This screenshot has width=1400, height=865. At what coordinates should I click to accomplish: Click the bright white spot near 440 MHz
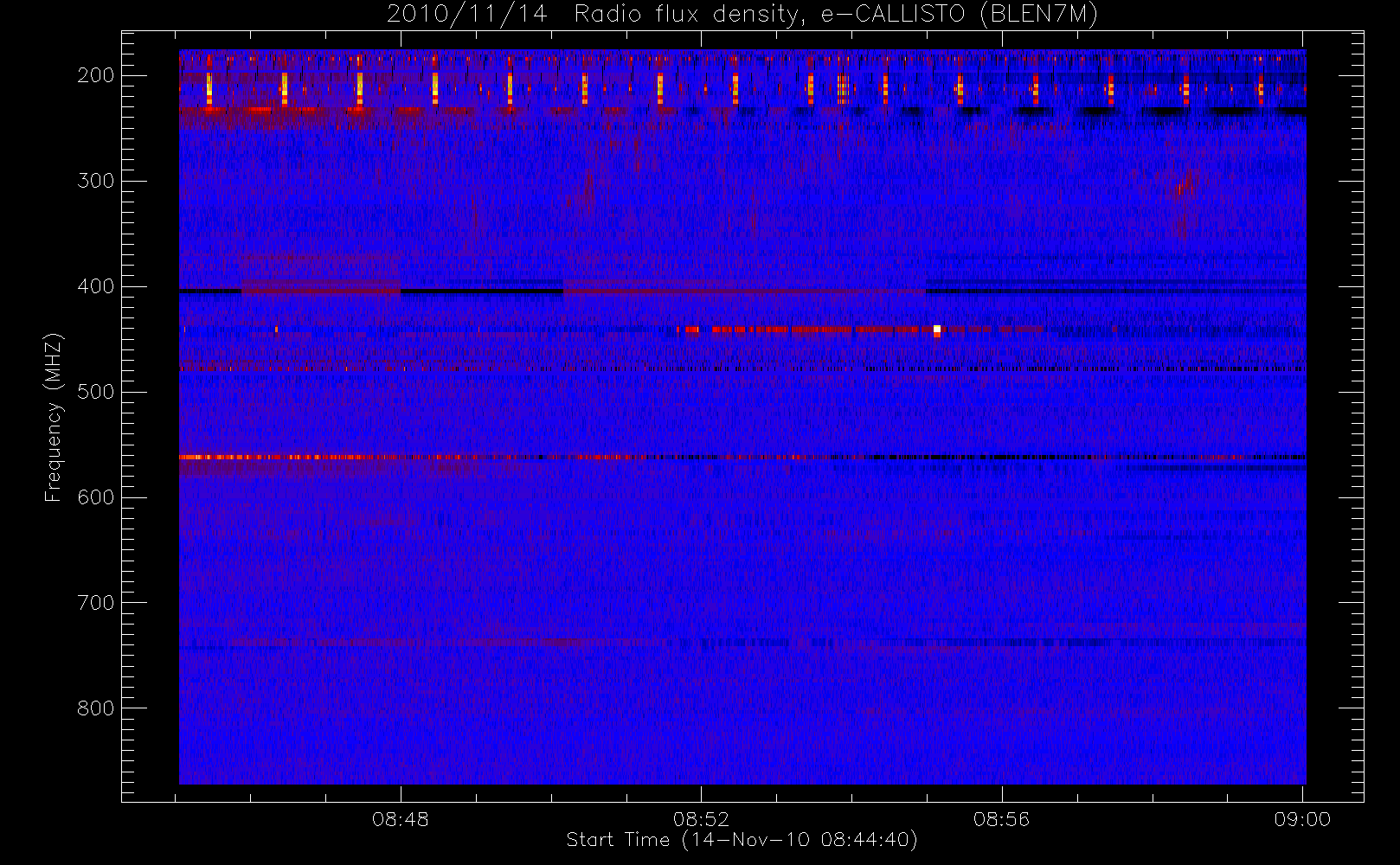tap(937, 330)
